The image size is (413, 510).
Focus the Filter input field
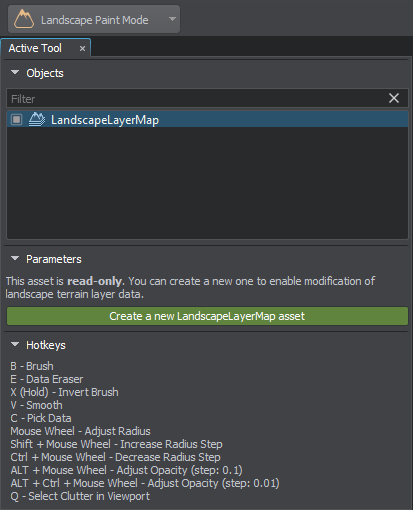tap(197, 98)
